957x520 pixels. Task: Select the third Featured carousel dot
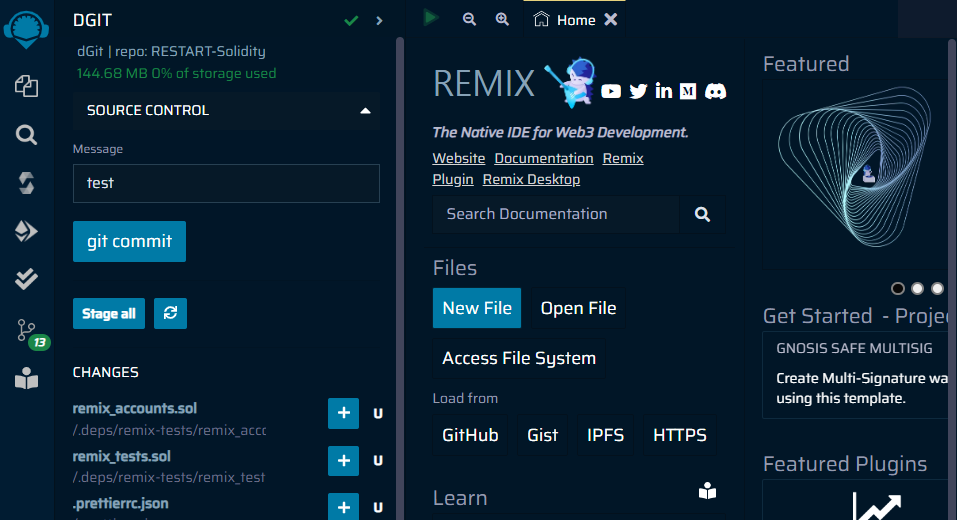click(x=937, y=288)
